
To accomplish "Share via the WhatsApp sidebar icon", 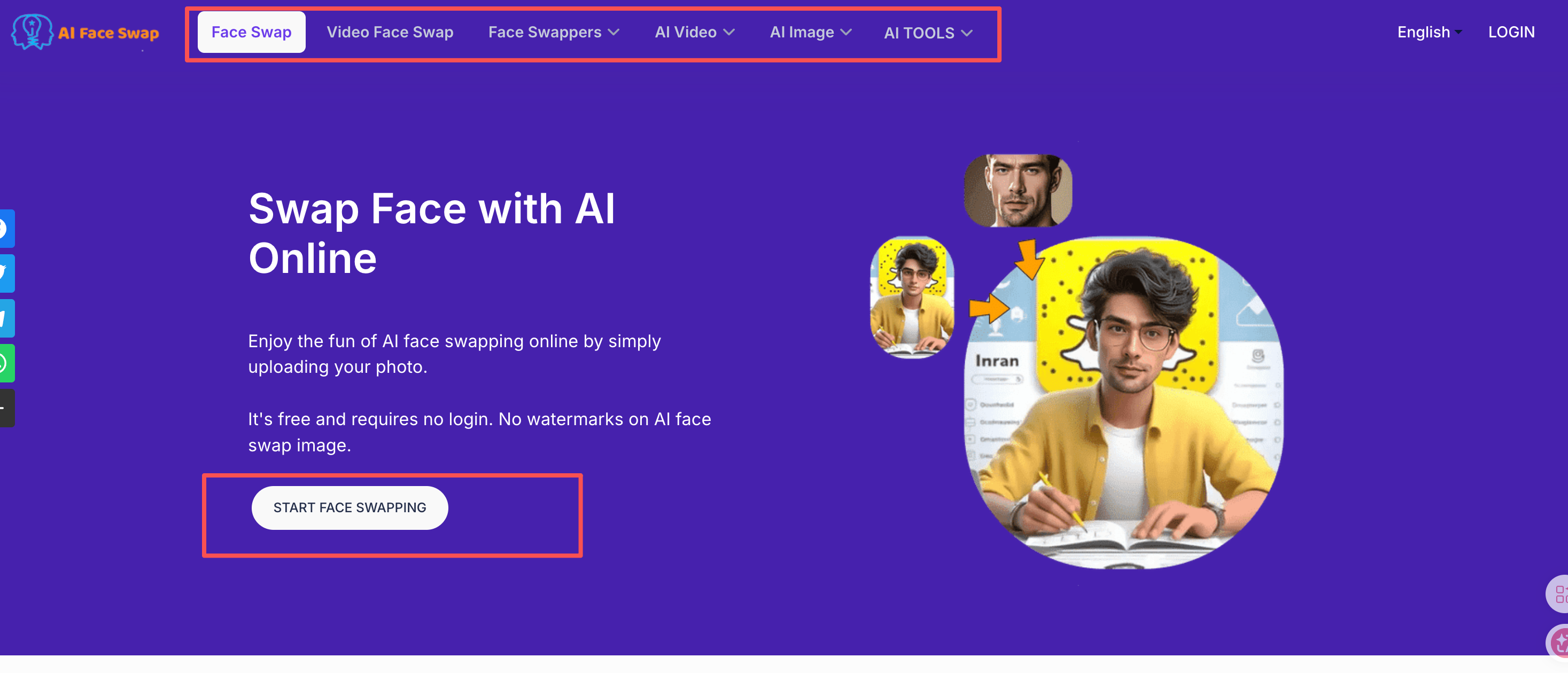I will click(7, 363).
